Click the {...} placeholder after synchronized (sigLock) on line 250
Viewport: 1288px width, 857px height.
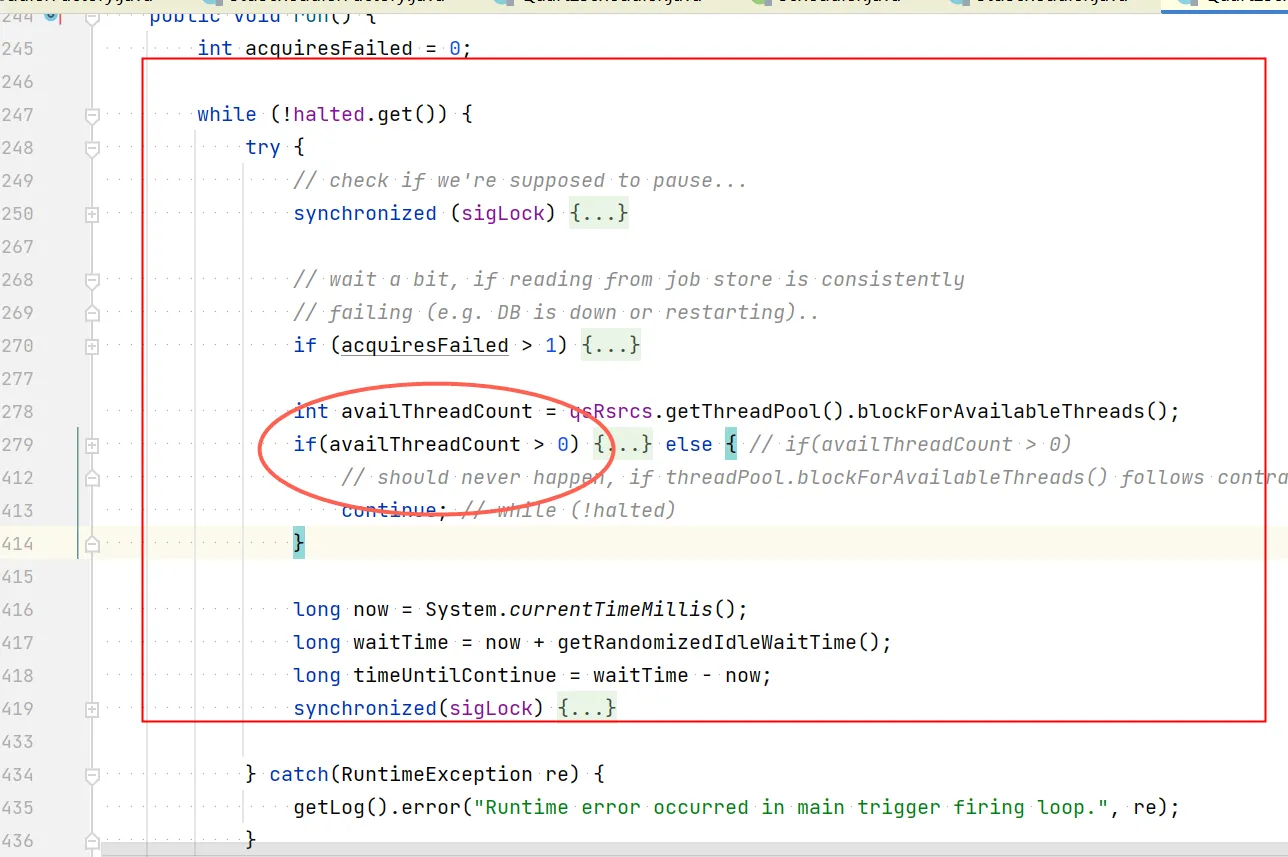(x=598, y=214)
